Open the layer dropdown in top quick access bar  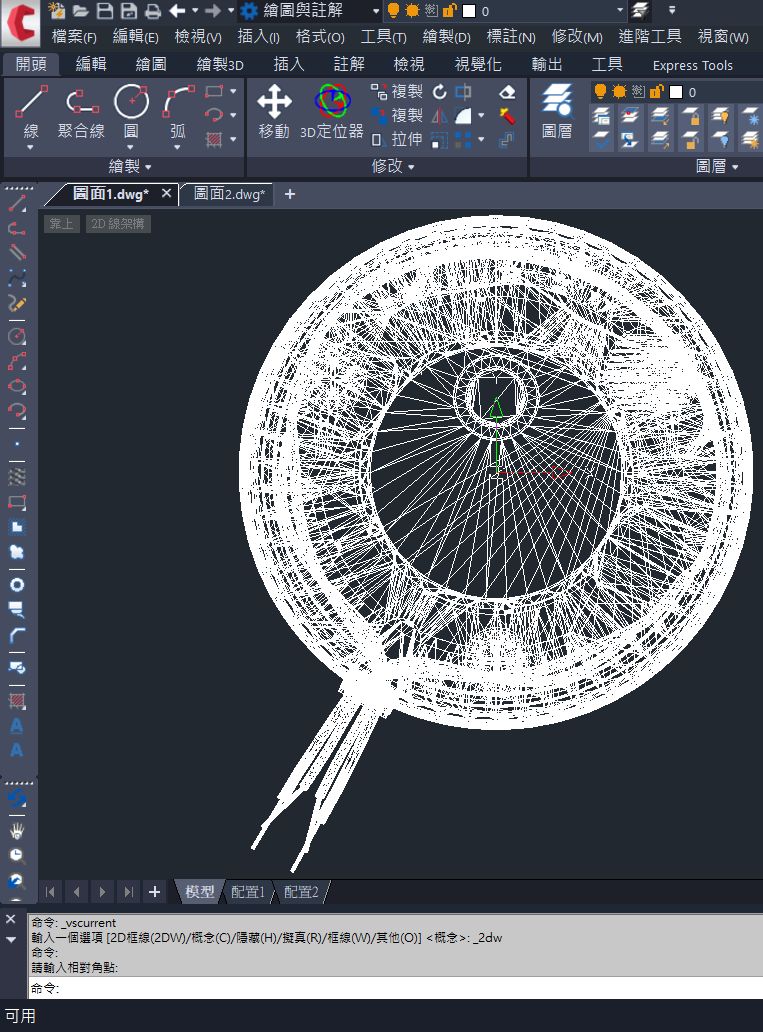tap(619, 11)
